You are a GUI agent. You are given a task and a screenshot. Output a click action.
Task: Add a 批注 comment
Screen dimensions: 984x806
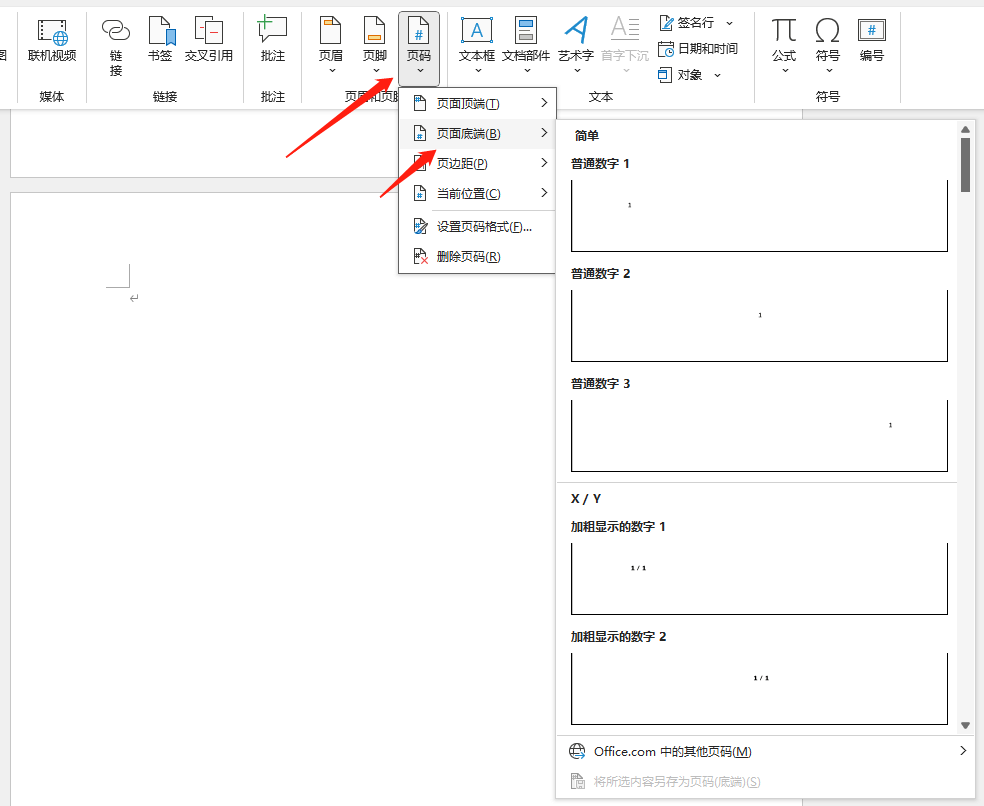(272, 41)
